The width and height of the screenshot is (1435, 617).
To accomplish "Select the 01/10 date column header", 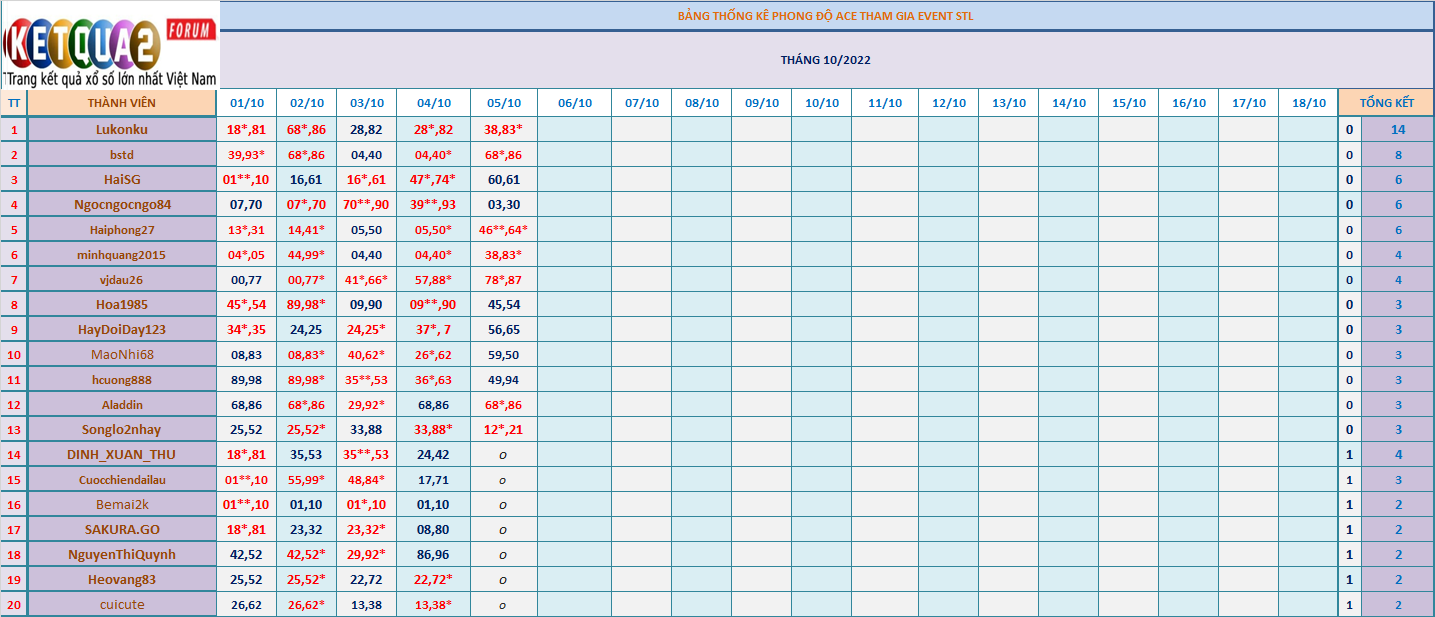I will [x=246, y=103].
